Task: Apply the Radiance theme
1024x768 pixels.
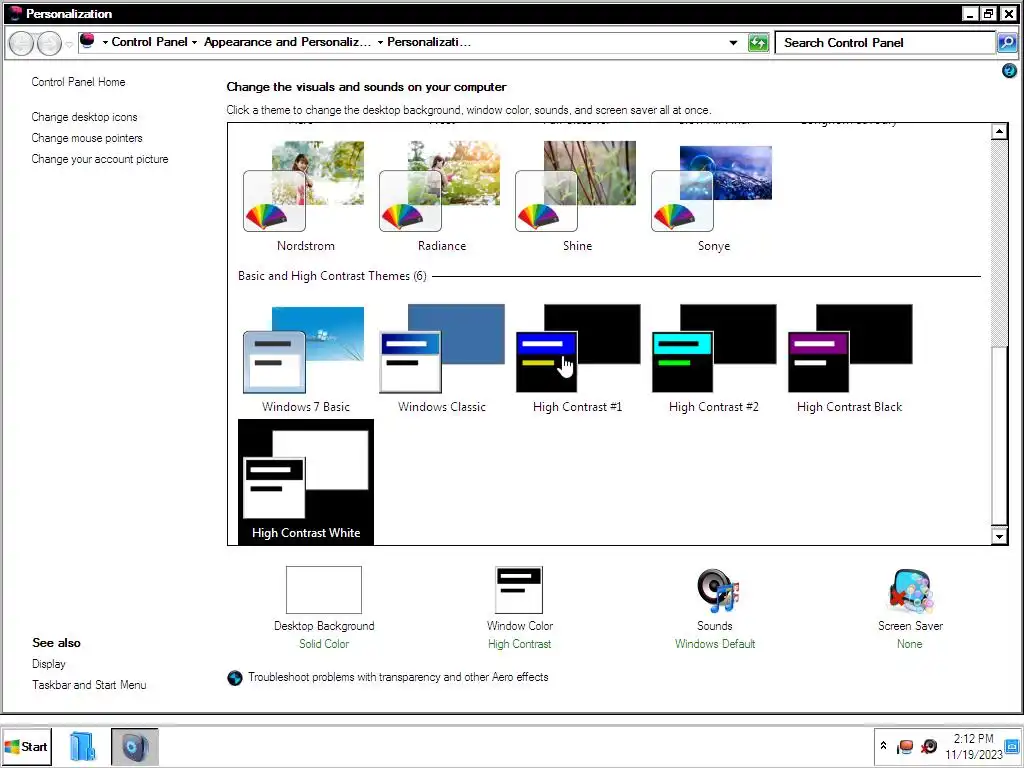Action: click(441, 197)
